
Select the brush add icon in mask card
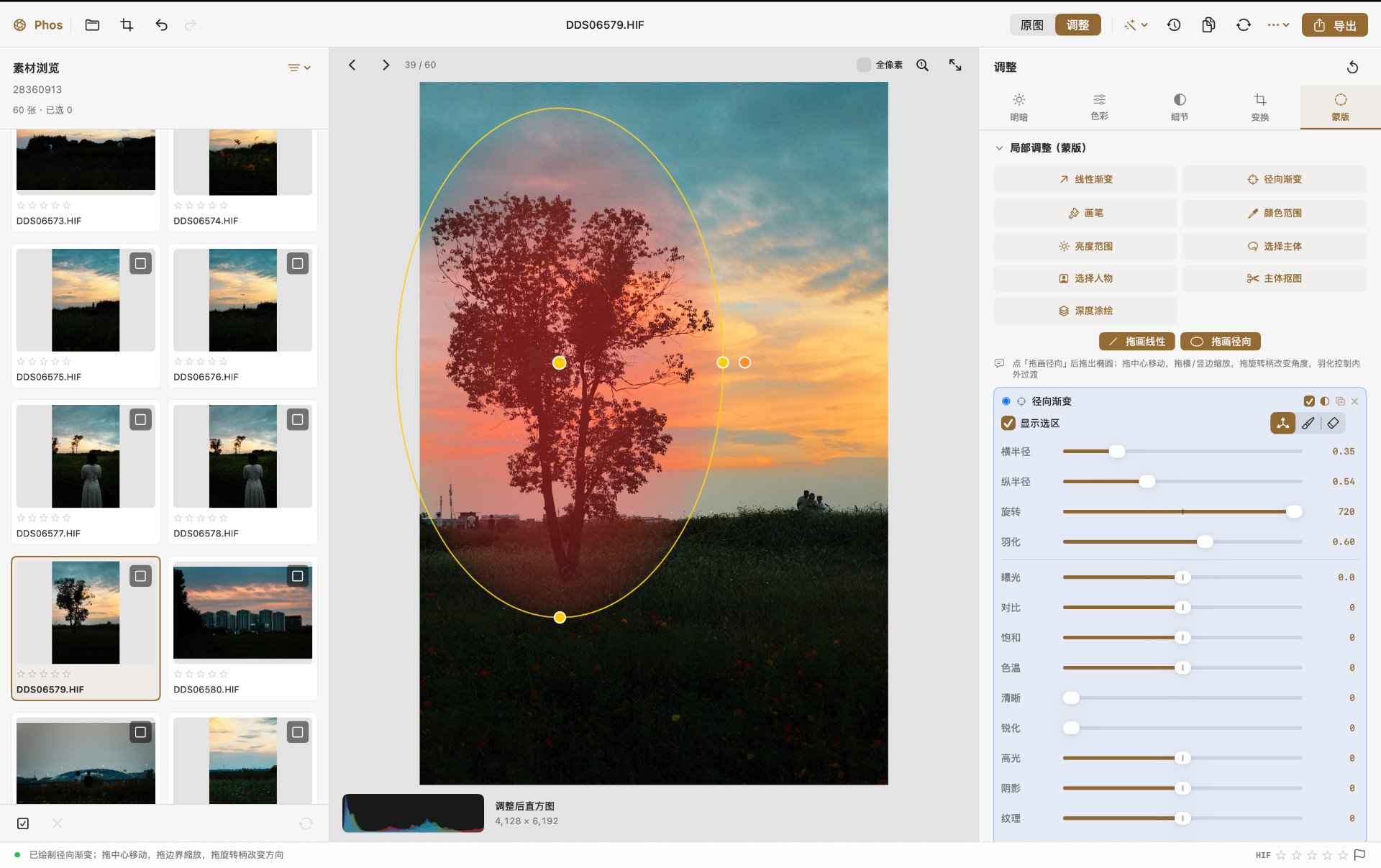tap(1308, 424)
